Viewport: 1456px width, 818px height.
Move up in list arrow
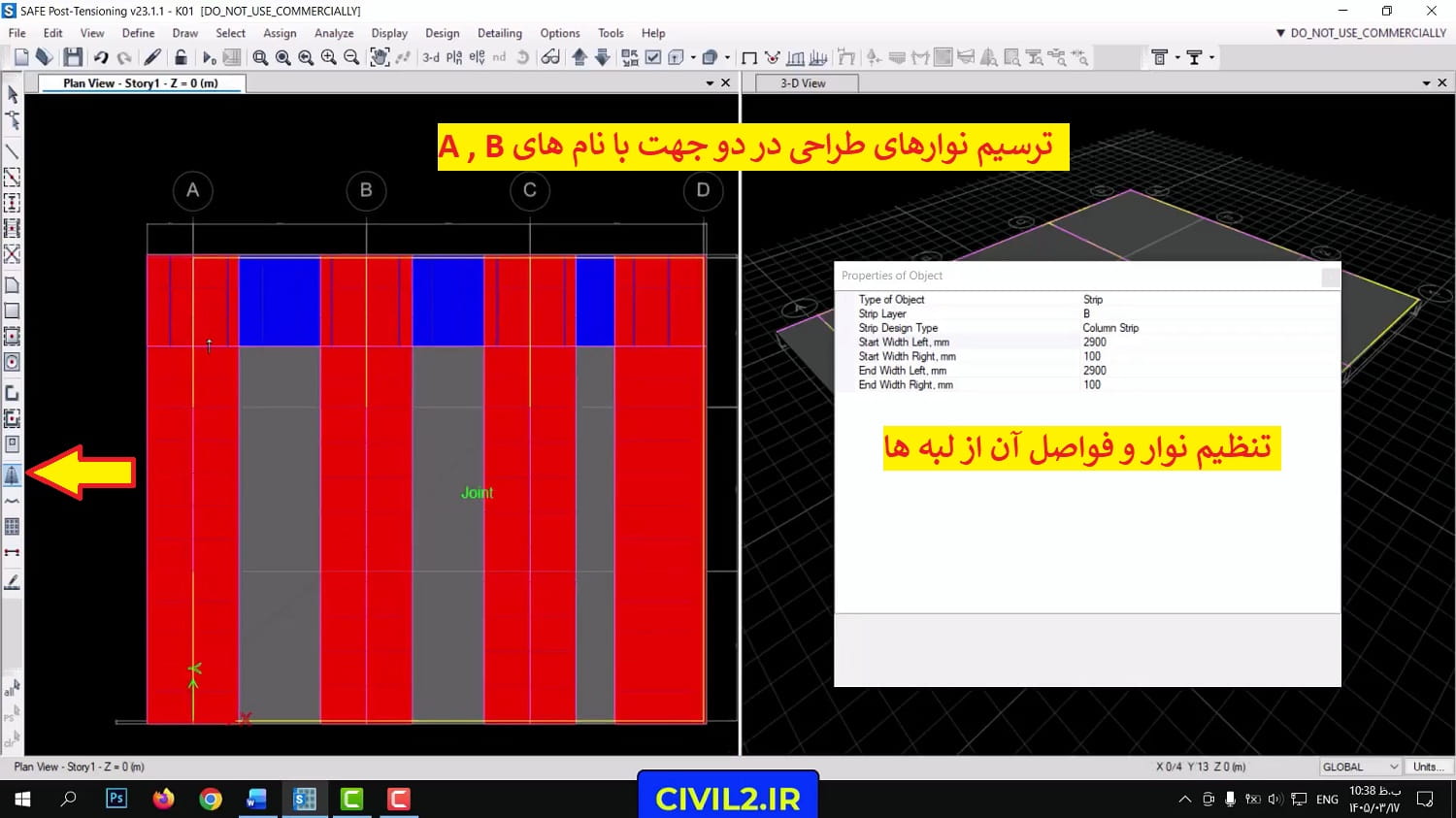579,57
